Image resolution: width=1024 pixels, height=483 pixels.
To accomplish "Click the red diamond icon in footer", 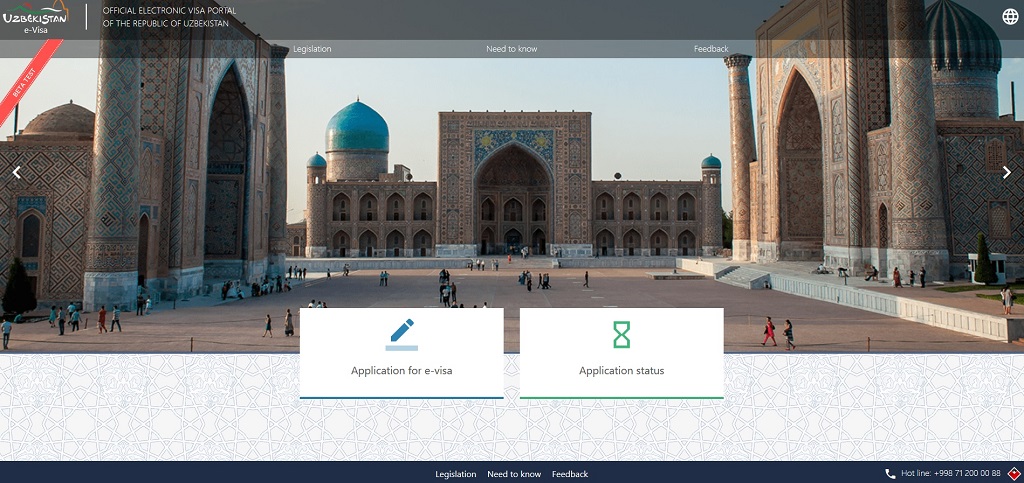I will coord(1014,474).
